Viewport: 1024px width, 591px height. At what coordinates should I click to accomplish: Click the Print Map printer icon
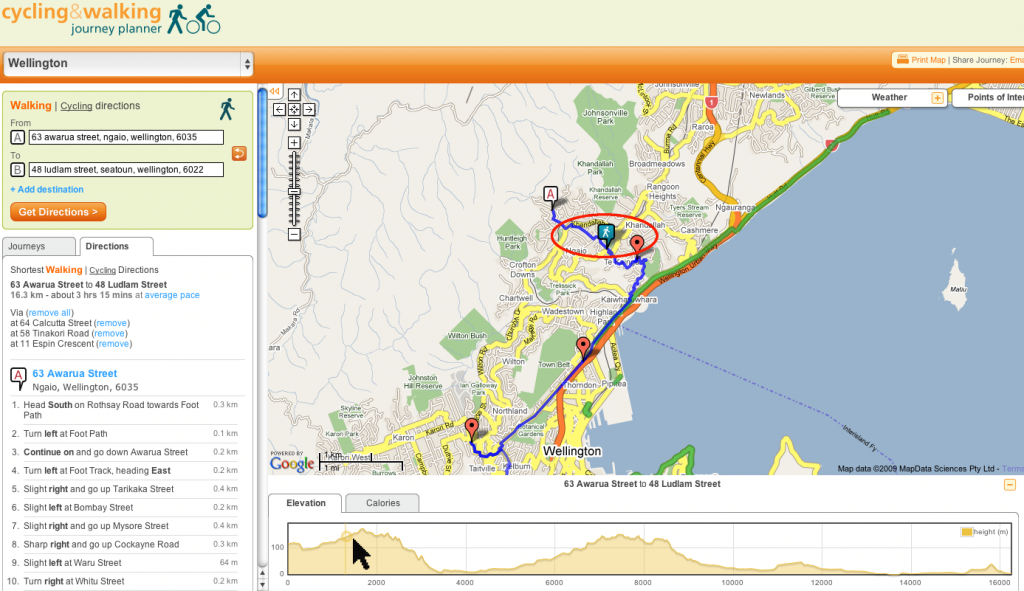[903, 59]
